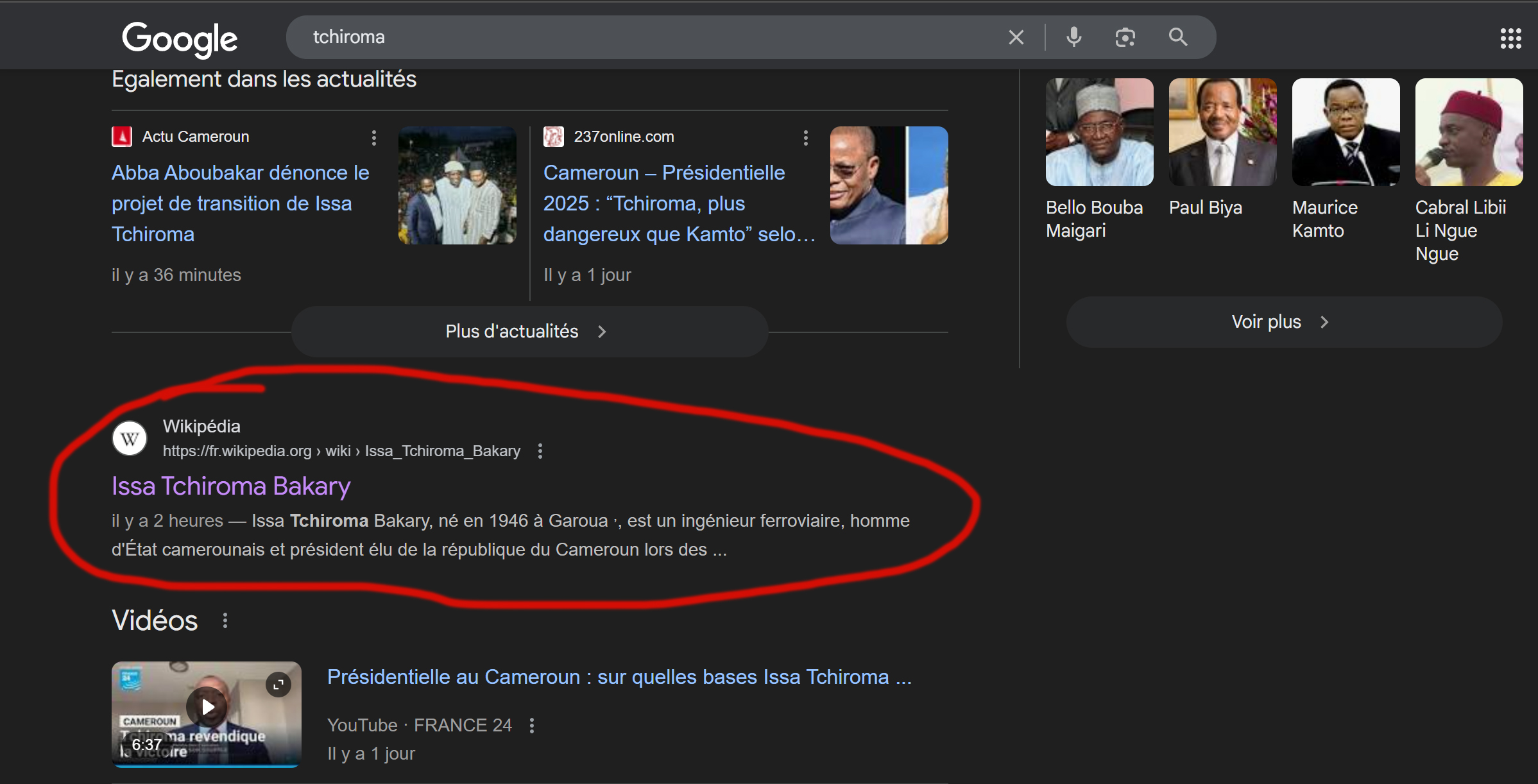Screen dimensions: 1538x784
Task: Play the France 24 video thumbnail
Action: tap(207, 707)
